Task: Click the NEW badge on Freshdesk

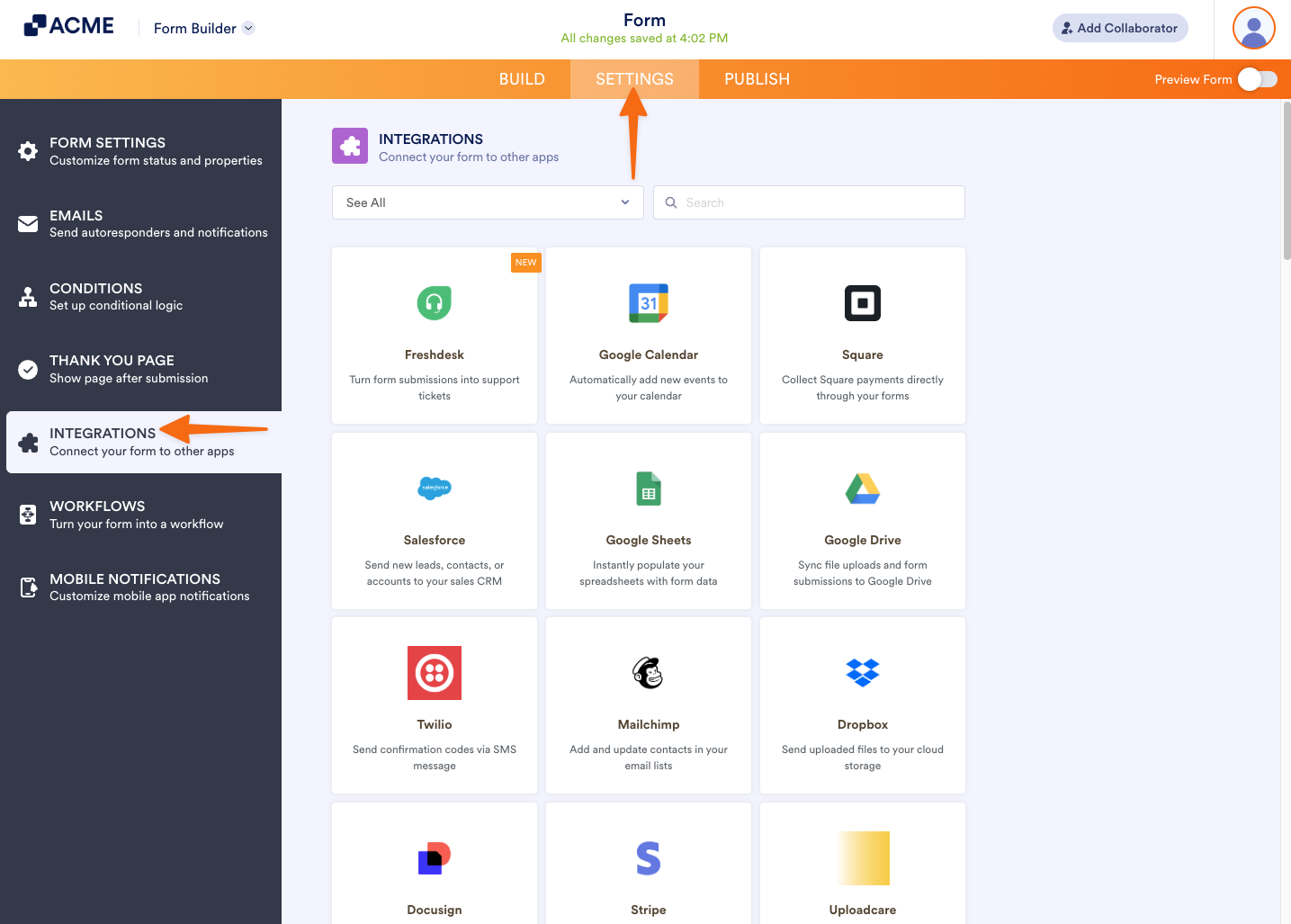Action: coord(526,262)
